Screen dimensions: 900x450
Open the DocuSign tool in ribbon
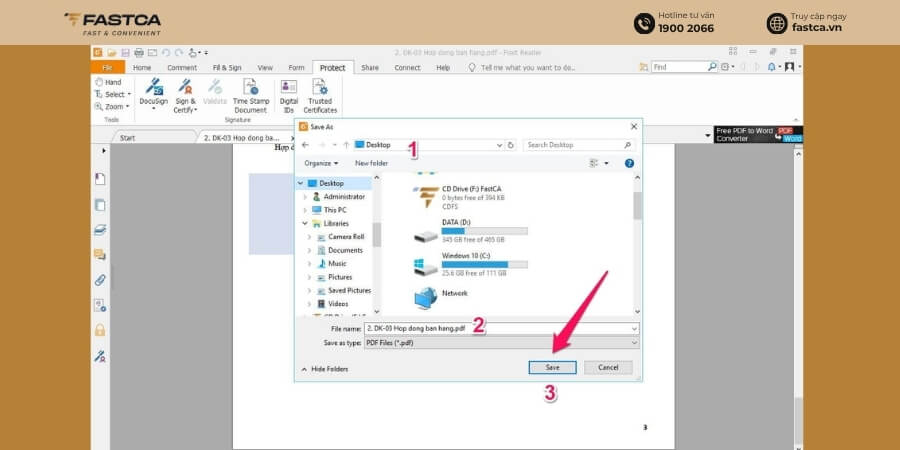point(154,94)
